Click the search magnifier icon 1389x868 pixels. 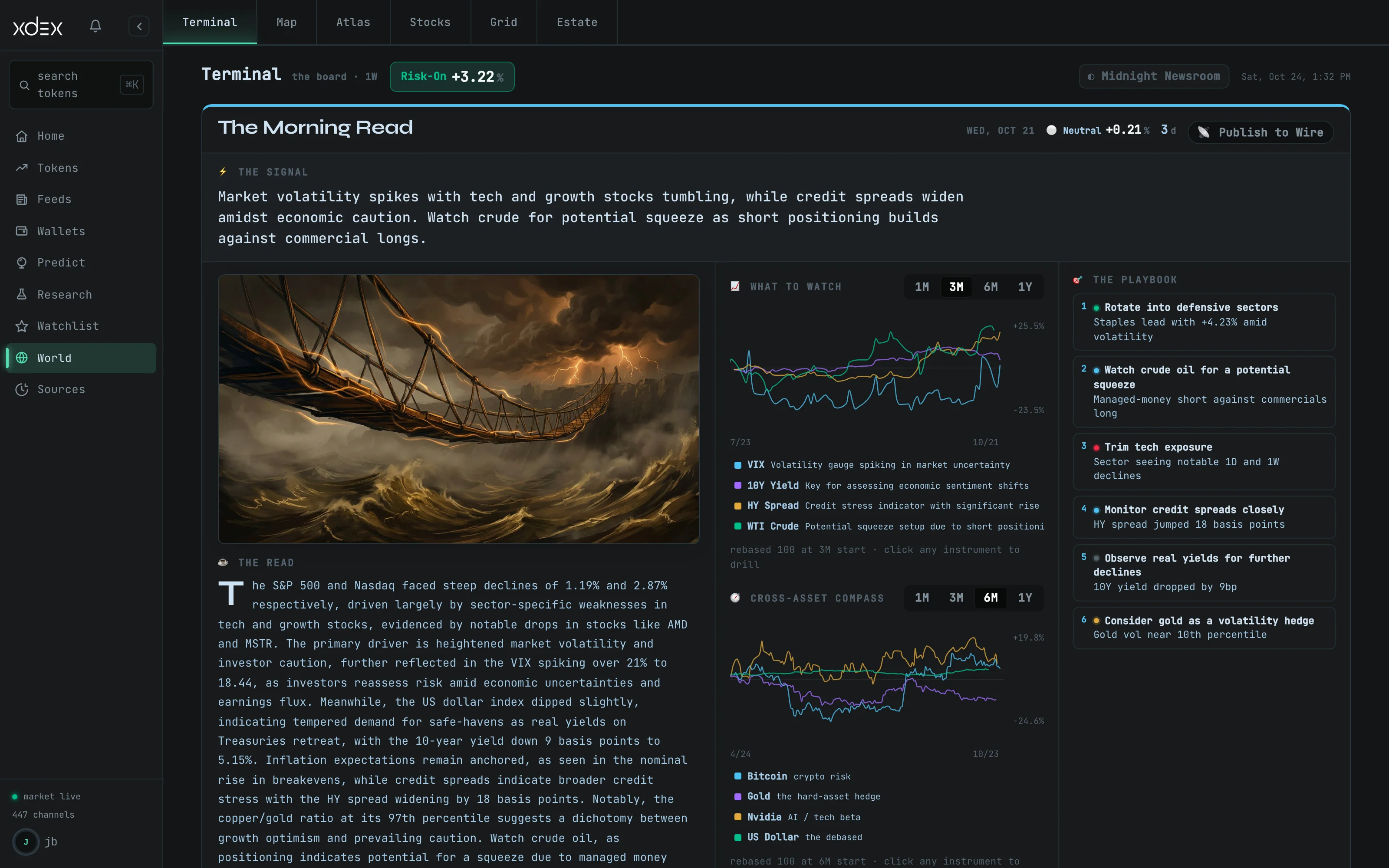click(x=24, y=85)
